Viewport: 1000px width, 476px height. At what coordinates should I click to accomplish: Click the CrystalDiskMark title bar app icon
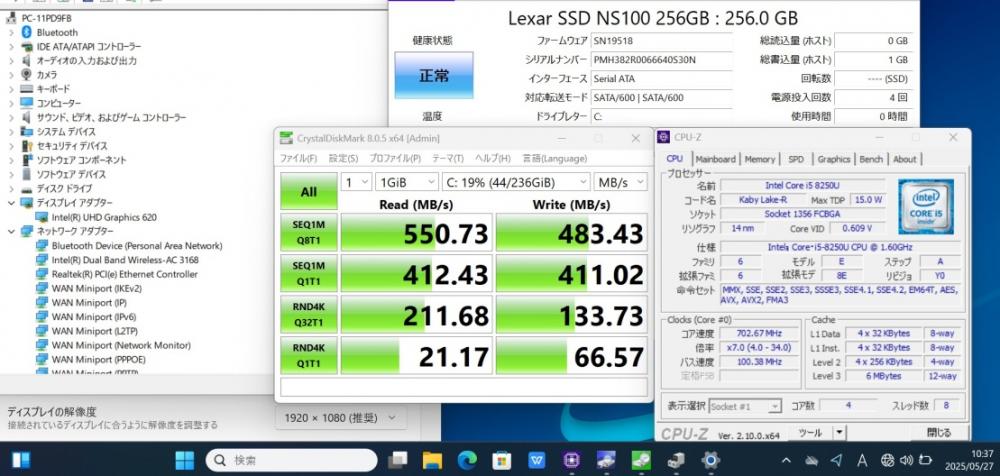pos(286,138)
